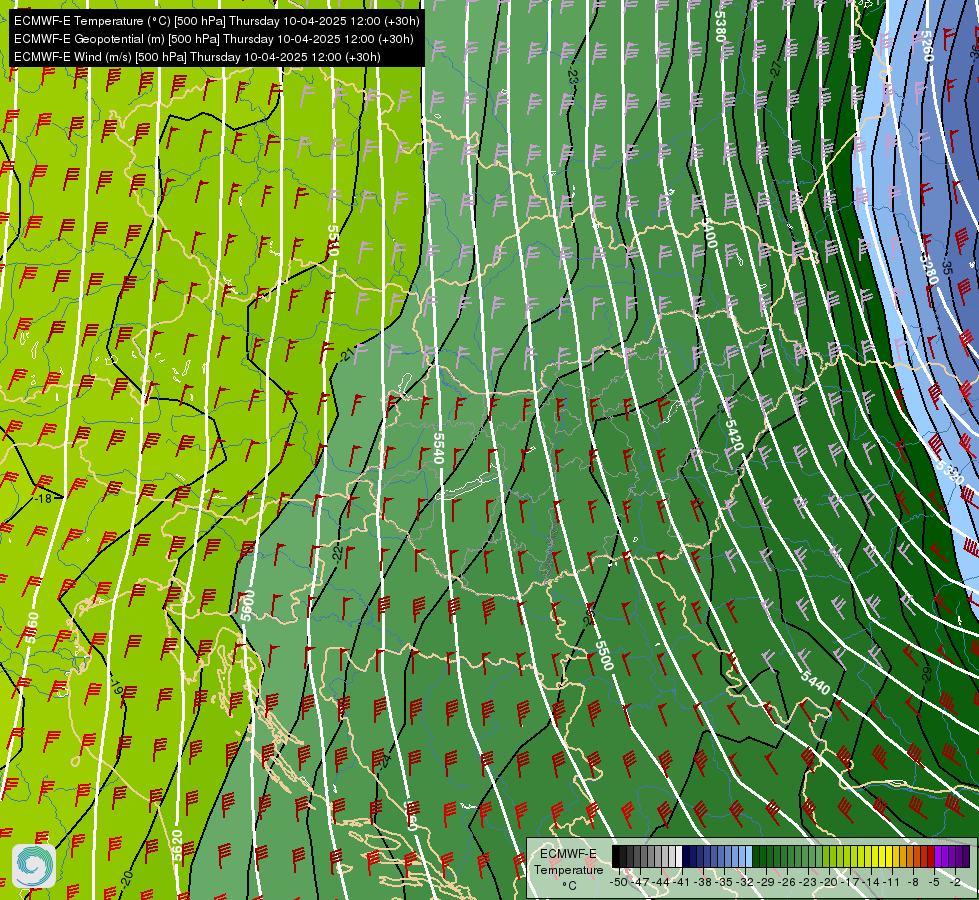
Task: Click the 5540 geopotential contour label
Action: click(x=438, y=448)
